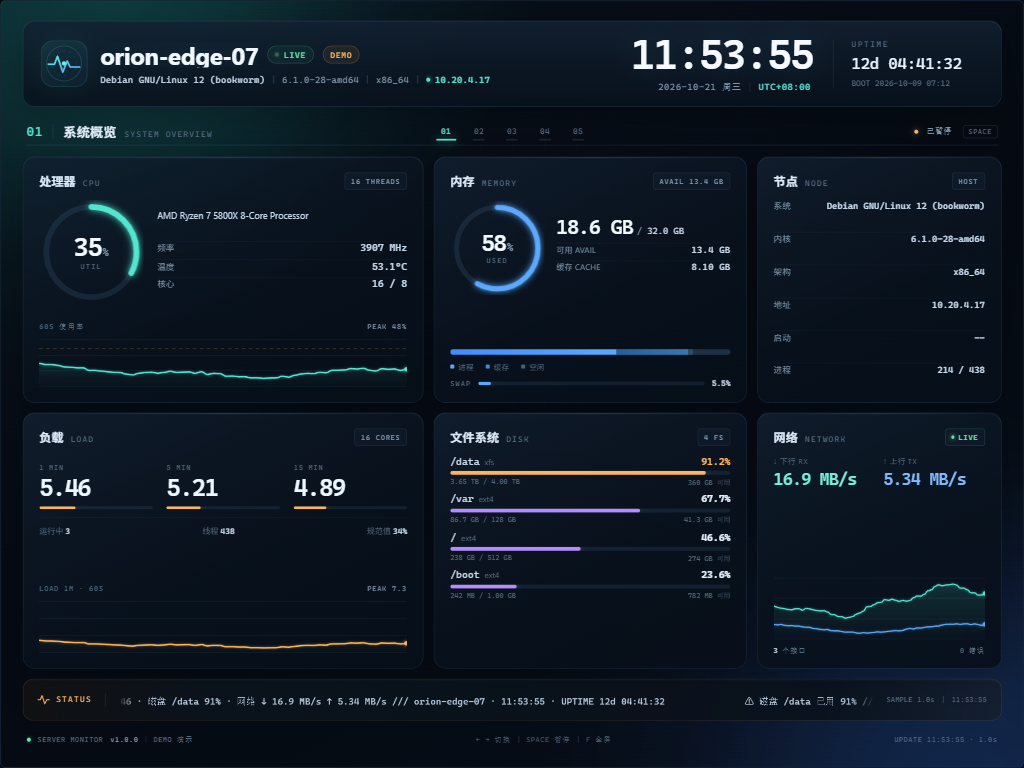The image size is (1024, 768).
Task: Open page tab 04
Action: 545,132
